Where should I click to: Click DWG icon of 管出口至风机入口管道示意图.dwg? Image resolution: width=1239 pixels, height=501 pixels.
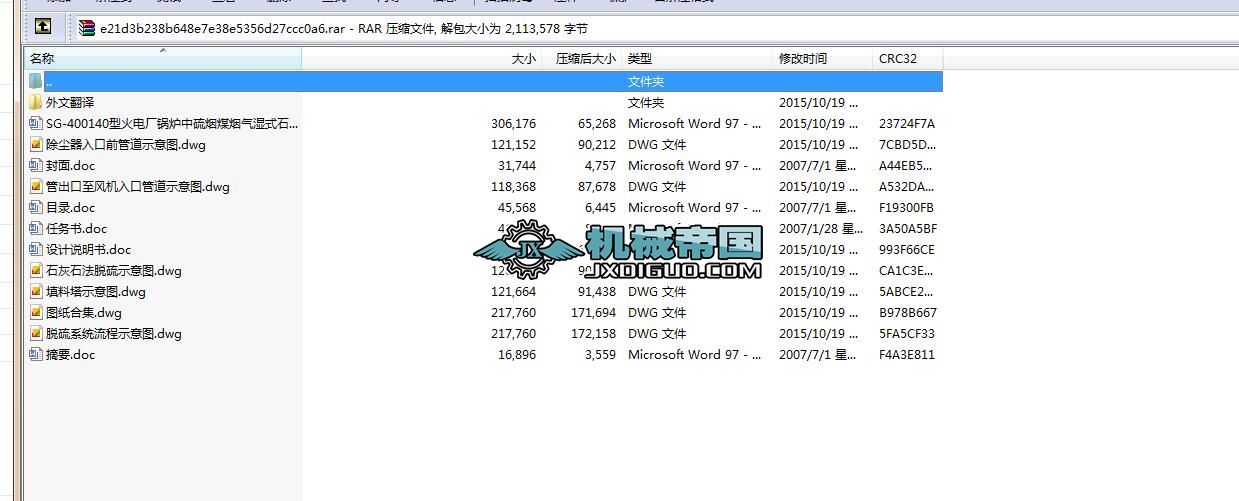coord(36,186)
